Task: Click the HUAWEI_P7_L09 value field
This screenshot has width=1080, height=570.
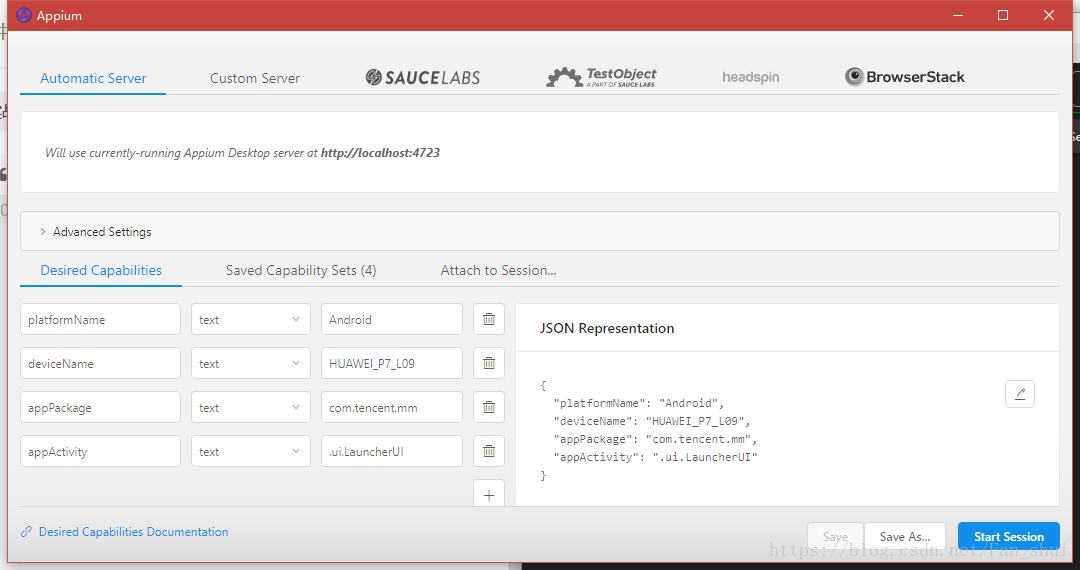Action: tap(392, 363)
